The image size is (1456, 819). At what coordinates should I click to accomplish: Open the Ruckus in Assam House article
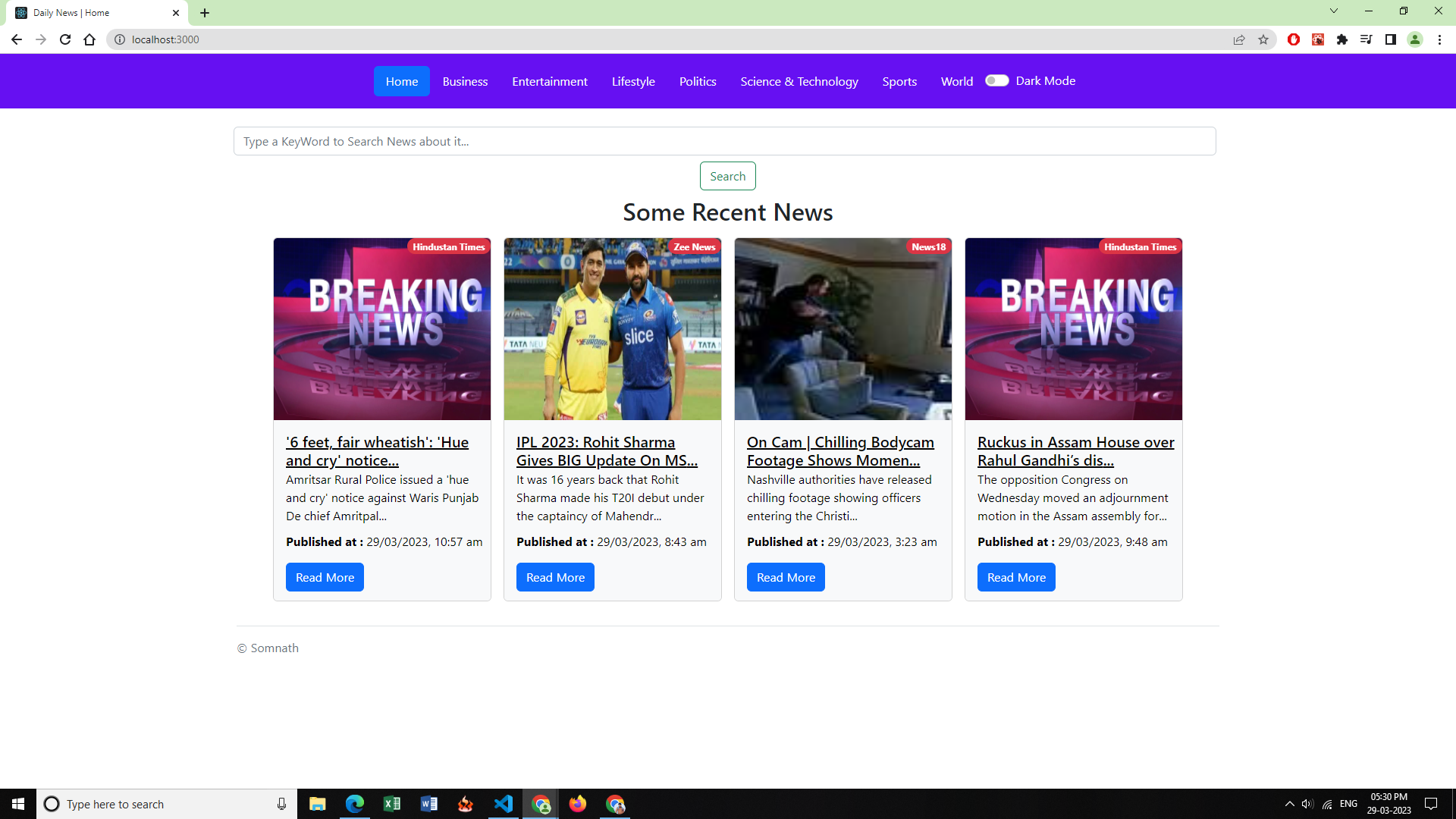tap(1074, 450)
